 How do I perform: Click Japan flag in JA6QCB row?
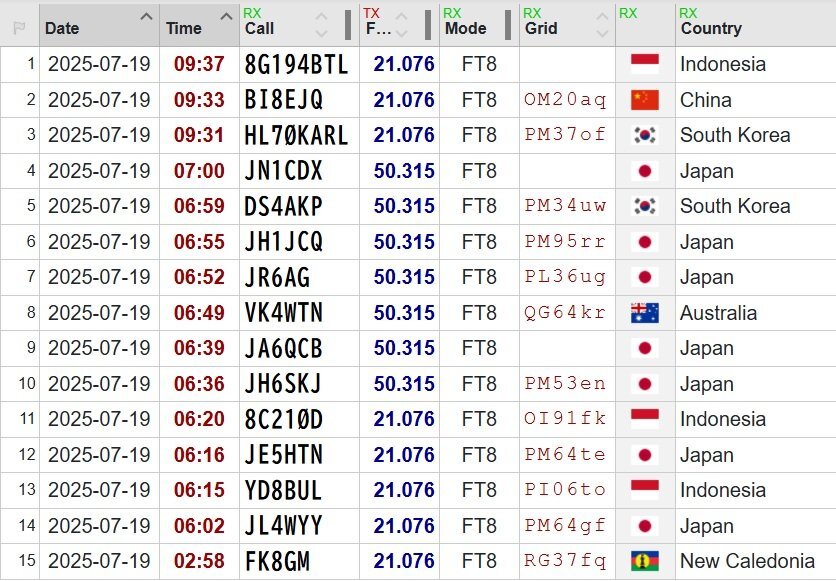645,348
